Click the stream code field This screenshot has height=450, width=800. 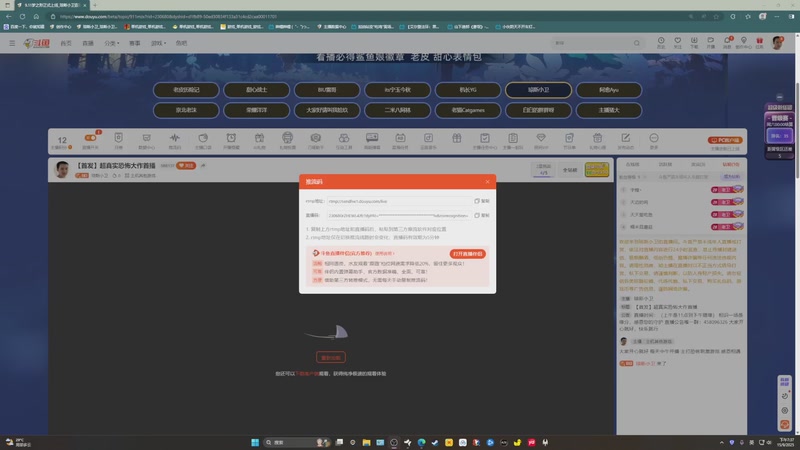[x=399, y=215]
